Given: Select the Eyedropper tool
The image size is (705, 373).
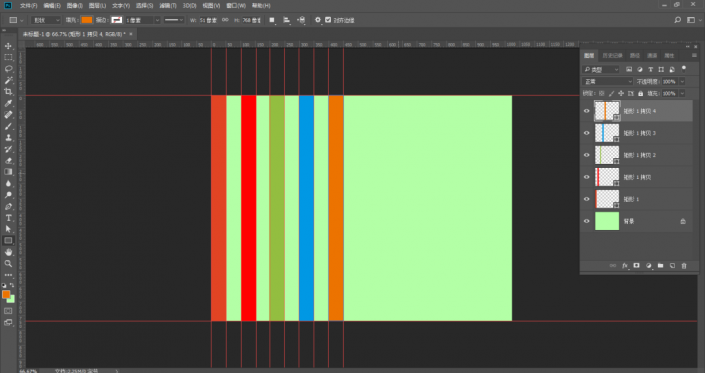Looking at the screenshot, I should 8,103.
